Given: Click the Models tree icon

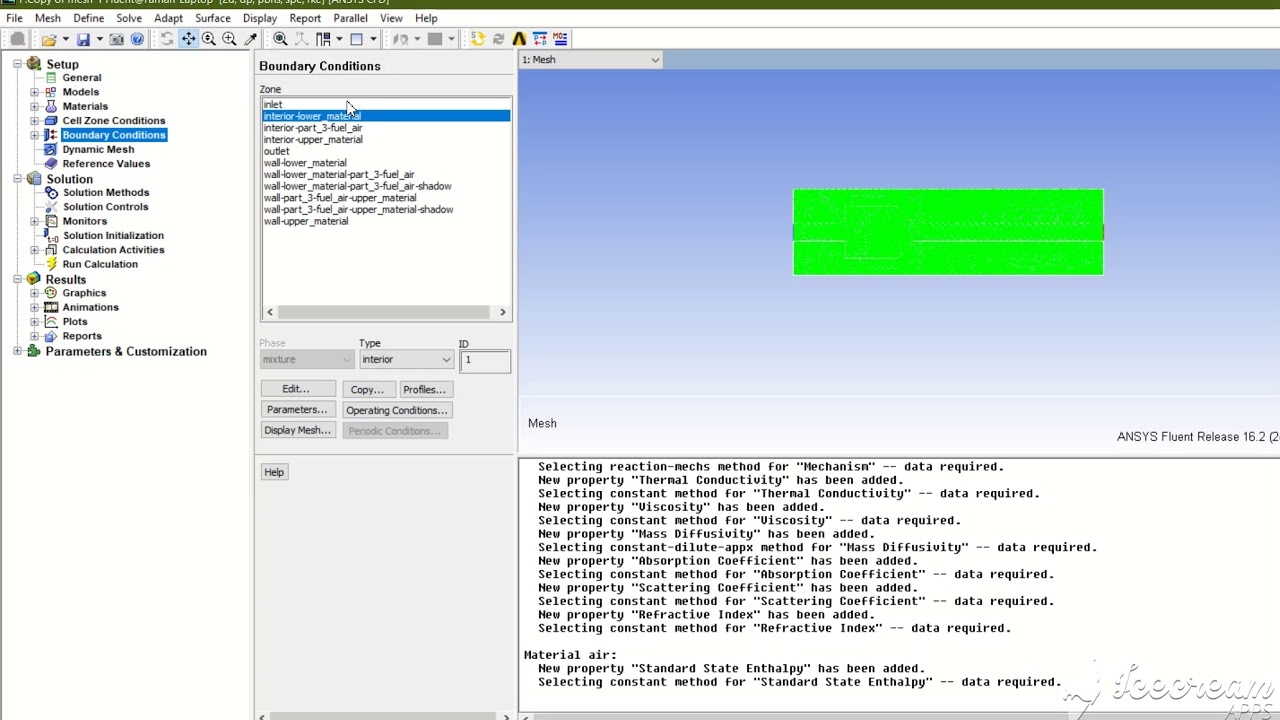Looking at the screenshot, I should (x=51, y=92).
